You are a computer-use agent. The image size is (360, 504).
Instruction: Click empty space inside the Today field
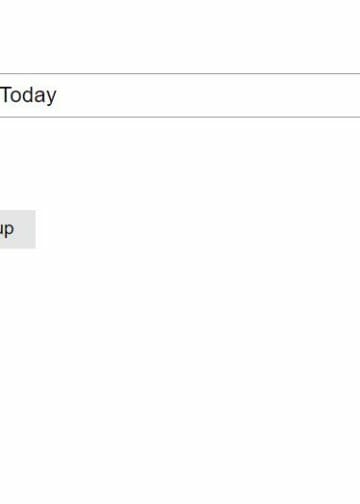tap(207, 95)
